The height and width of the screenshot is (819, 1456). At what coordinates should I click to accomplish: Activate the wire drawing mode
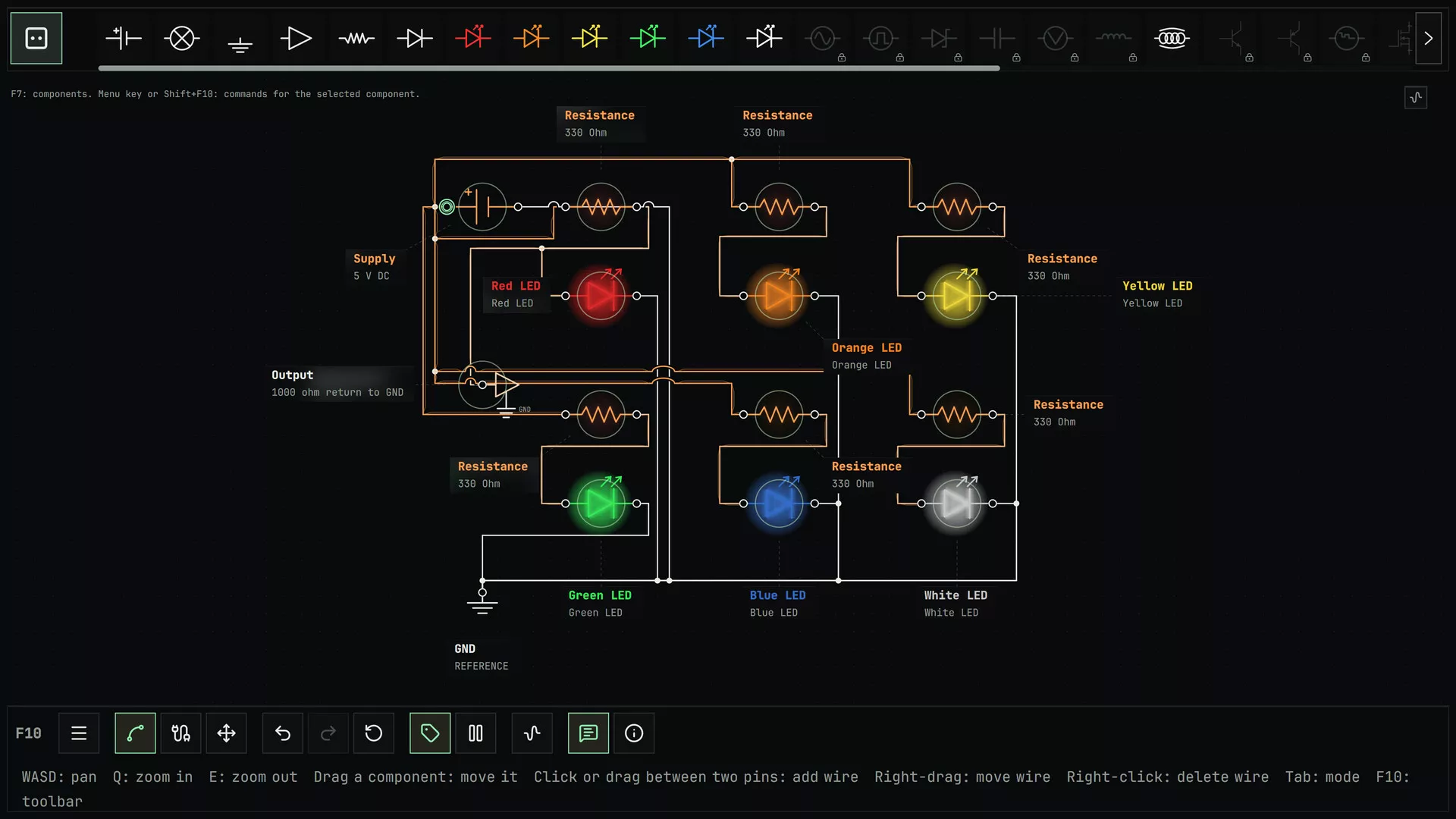coord(135,733)
